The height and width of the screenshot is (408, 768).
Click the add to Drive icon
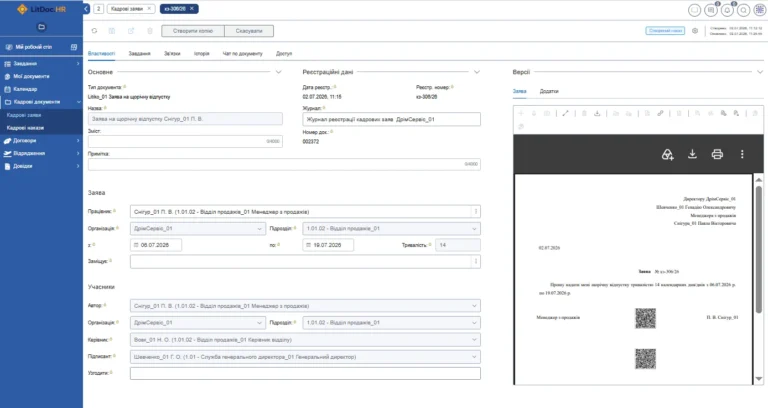(667, 154)
